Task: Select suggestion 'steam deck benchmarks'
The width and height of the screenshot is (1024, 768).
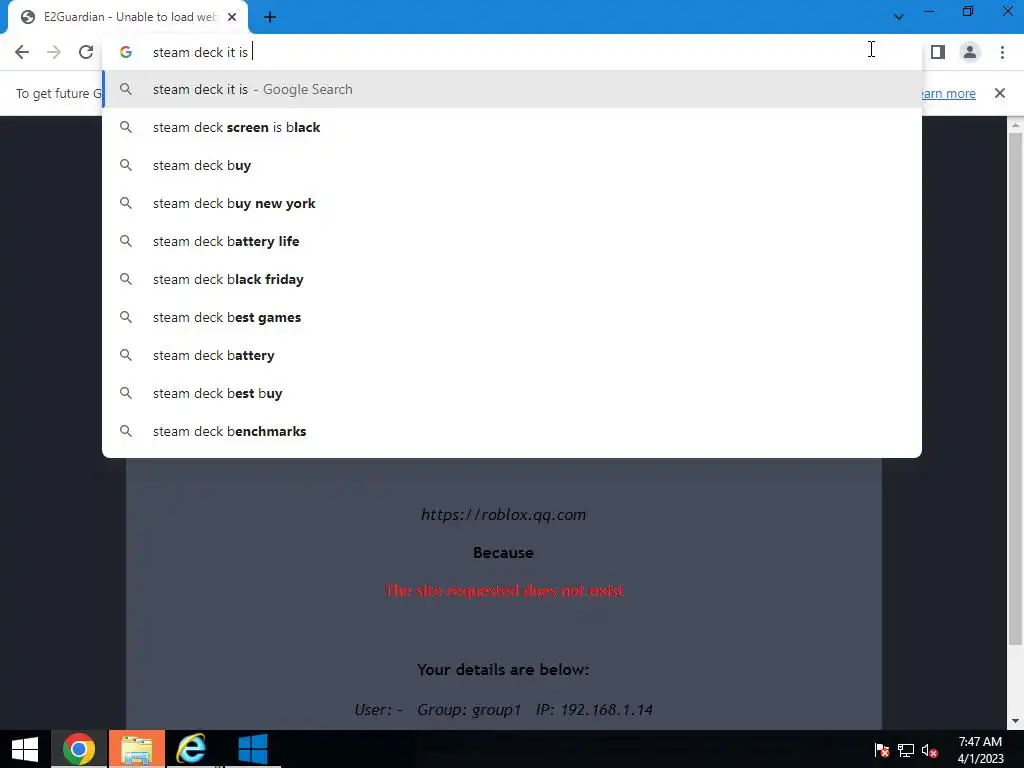Action: point(512,431)
